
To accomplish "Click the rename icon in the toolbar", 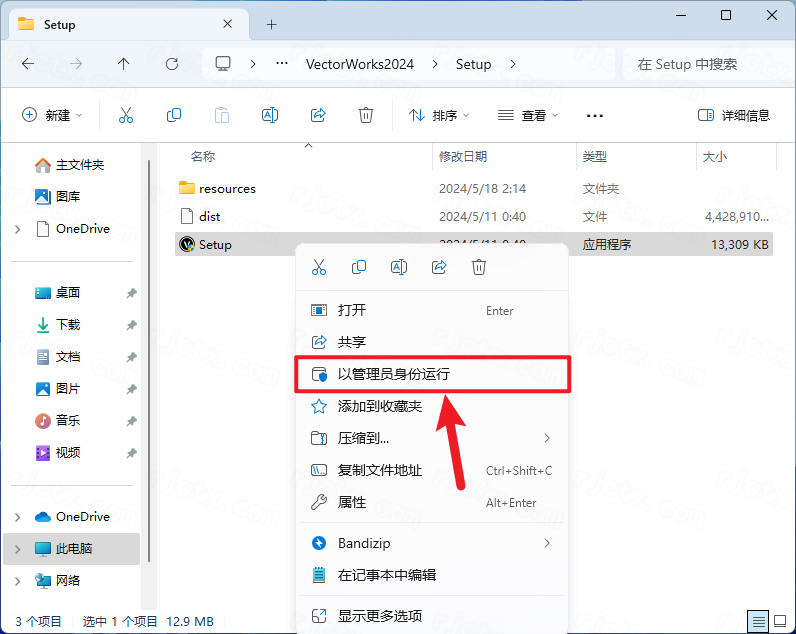I will 269,115.
